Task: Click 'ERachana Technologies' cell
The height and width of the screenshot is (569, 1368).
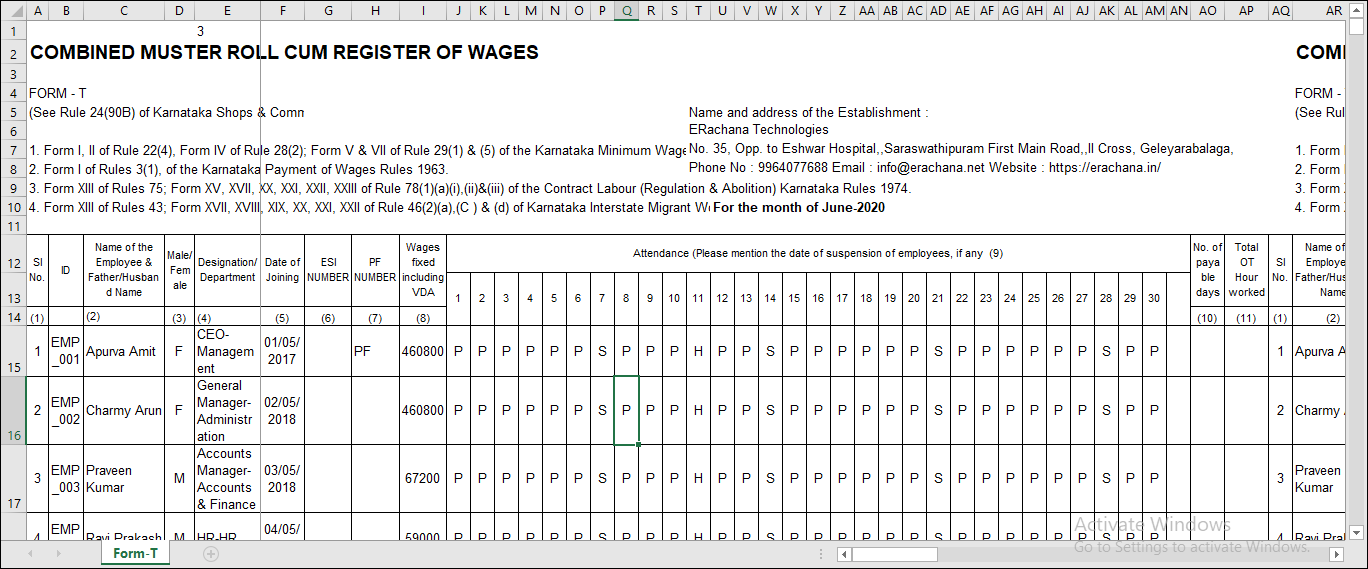Action: point(759,130)
